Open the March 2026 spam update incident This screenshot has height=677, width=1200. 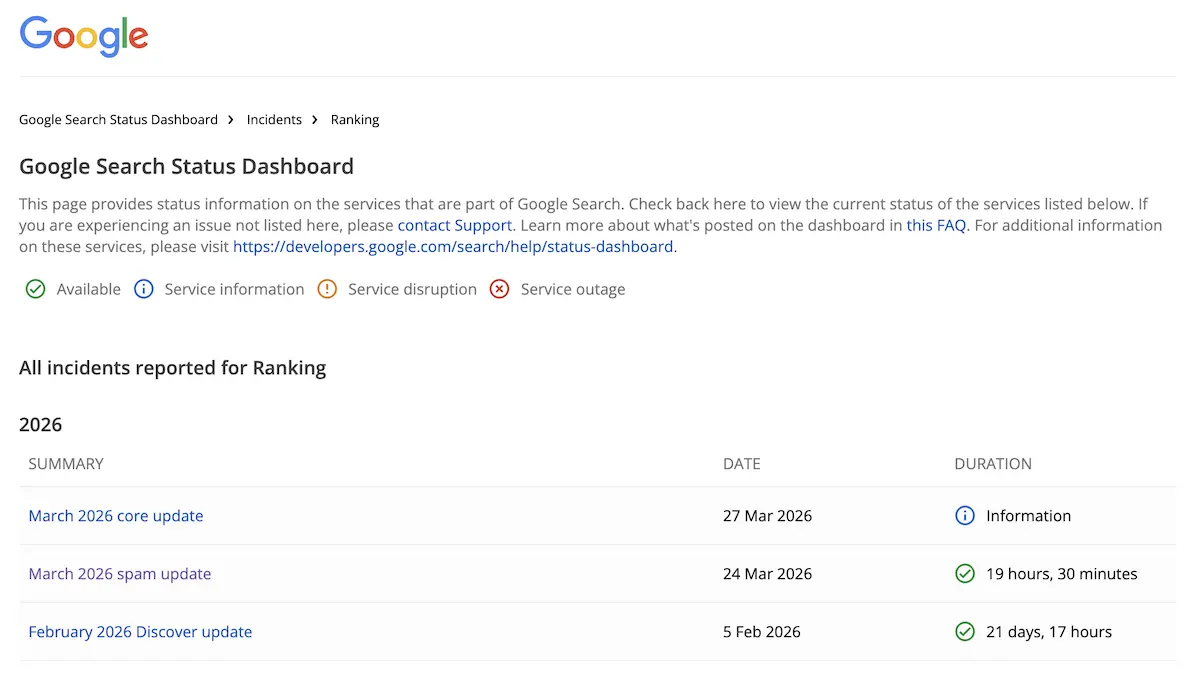coord(120,573)
